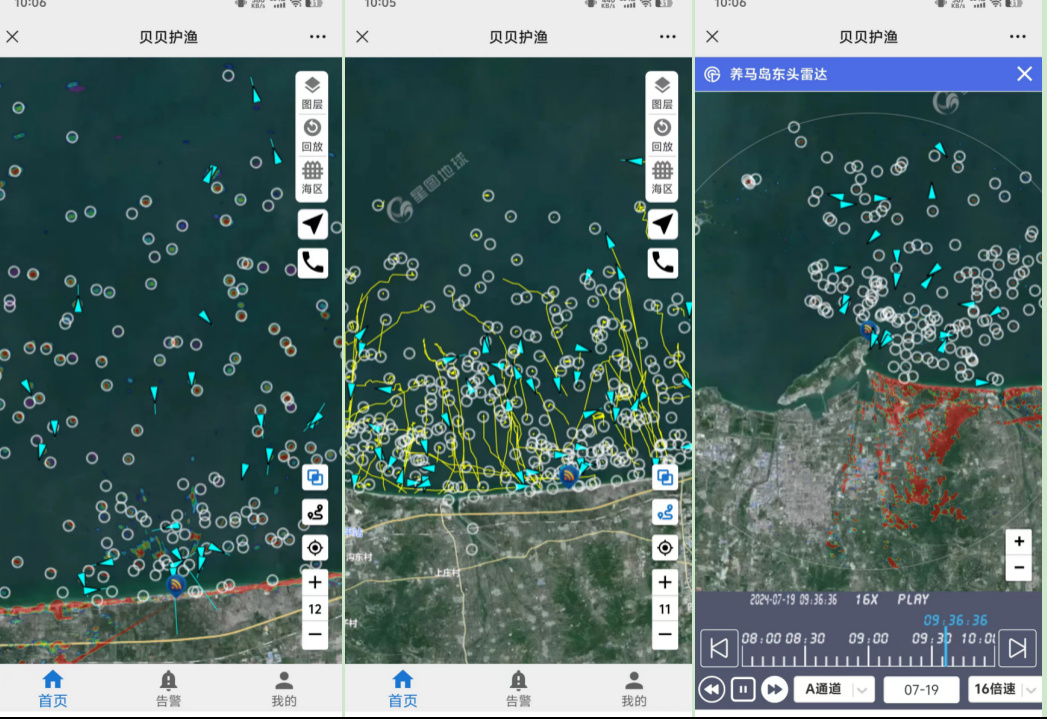Pause the radar playback
1047x719 pixels.
coord(743,689)
